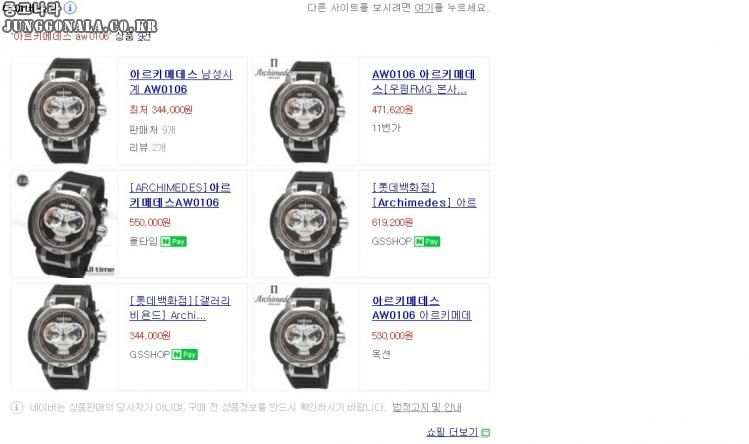
Task: Click the 법적고지 및 안내 link
Action: click(427, 407)
